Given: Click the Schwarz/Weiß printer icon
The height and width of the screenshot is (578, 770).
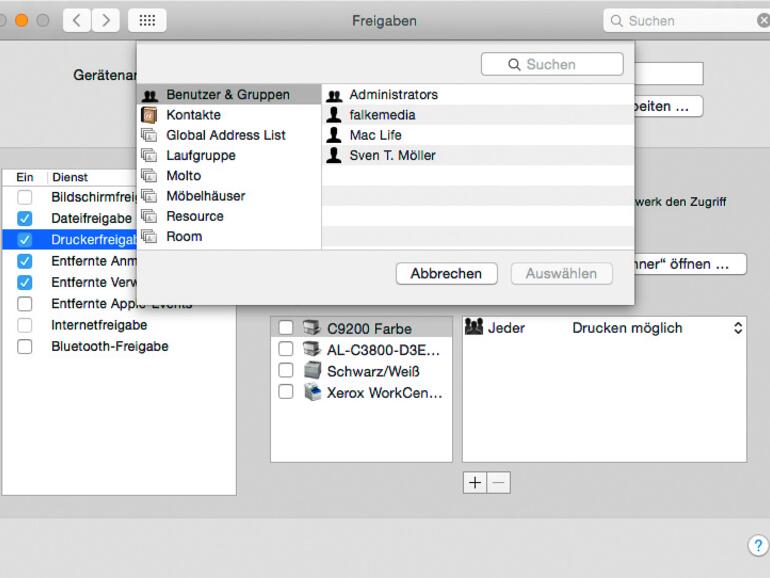Looking at the screenshot, I should pyautogui.click(x=312, y=370).
